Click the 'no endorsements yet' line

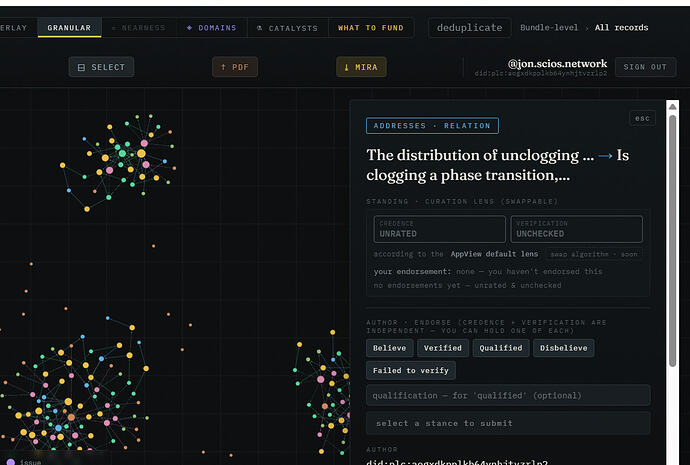467,286
